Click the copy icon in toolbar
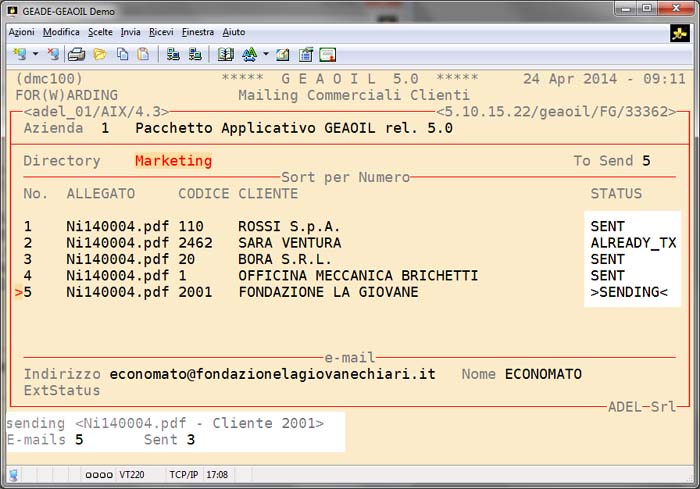700x489 pixels. click(122, 54)
